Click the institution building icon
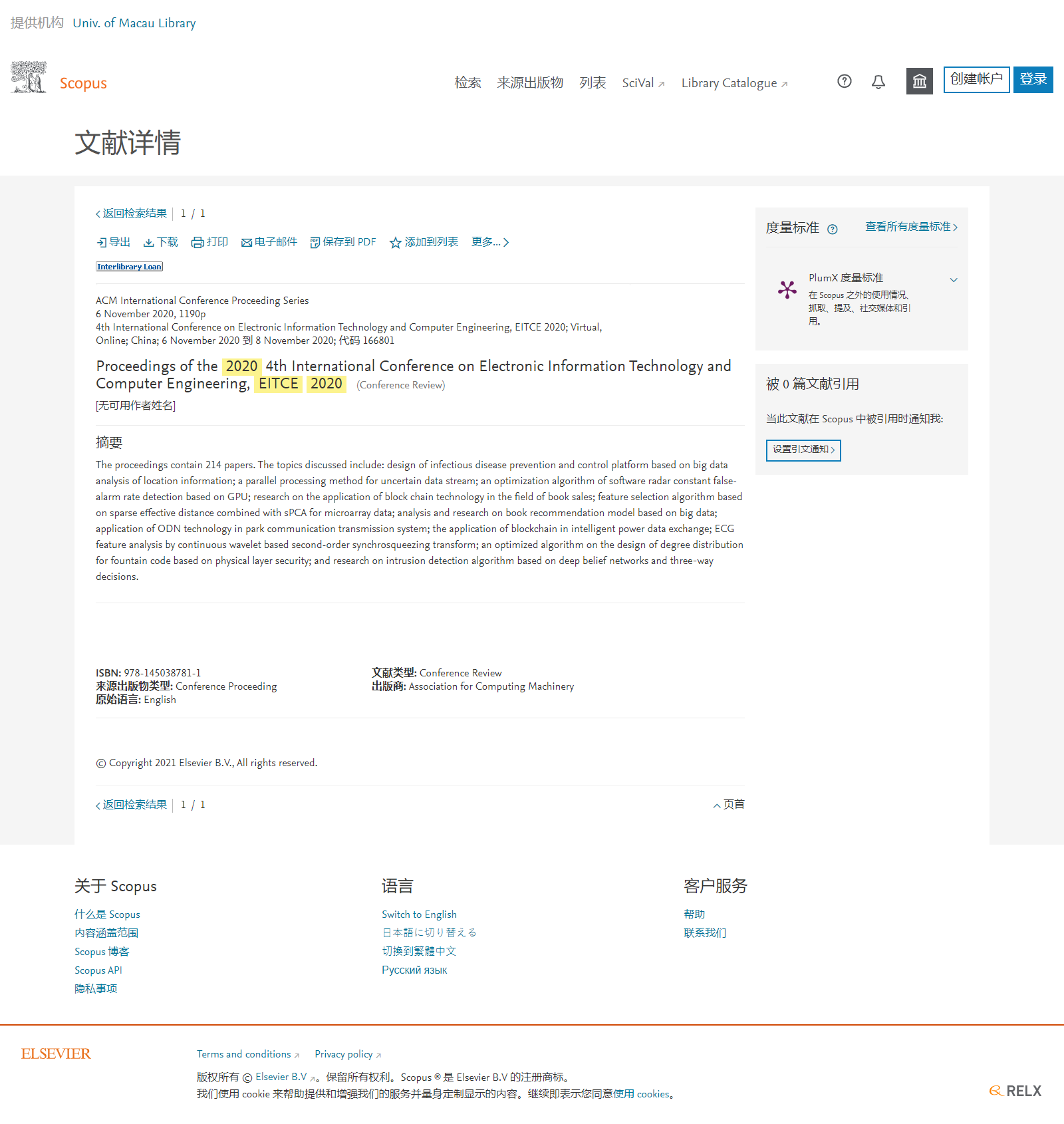Viewport: 1064px width, 1124px height. [920, 81]
